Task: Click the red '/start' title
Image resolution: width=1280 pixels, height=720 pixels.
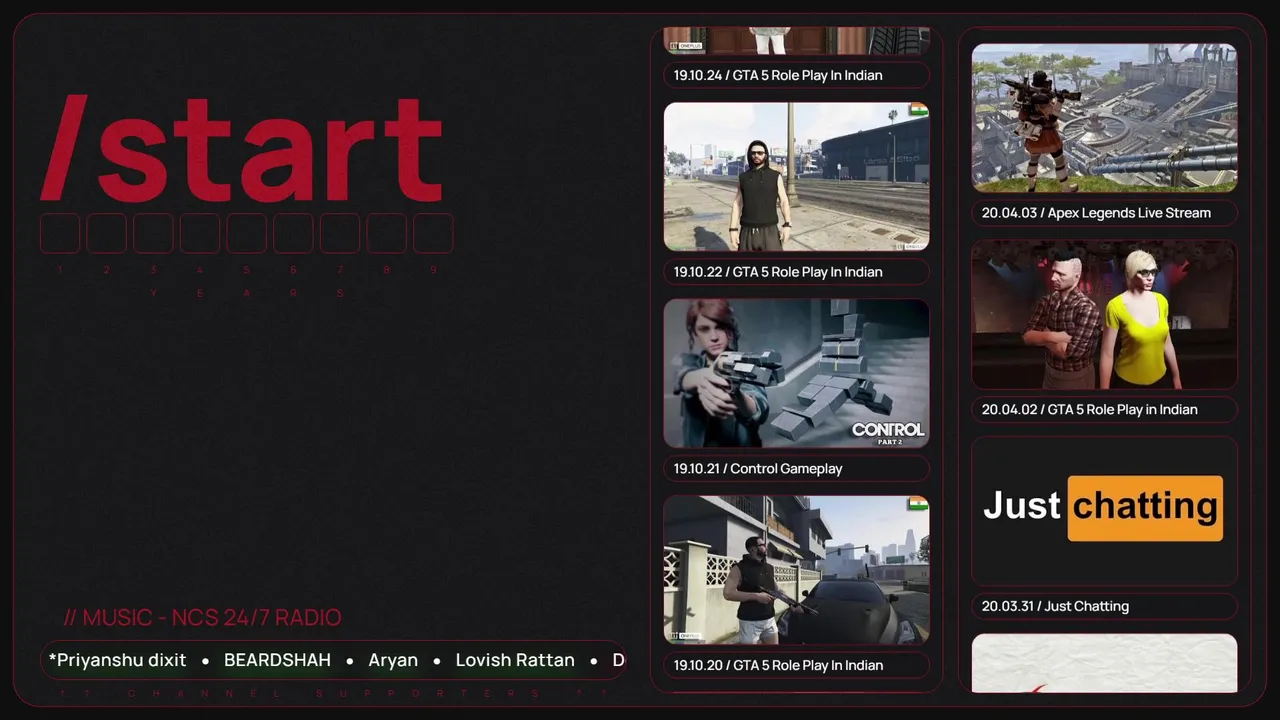Action: 241,148
